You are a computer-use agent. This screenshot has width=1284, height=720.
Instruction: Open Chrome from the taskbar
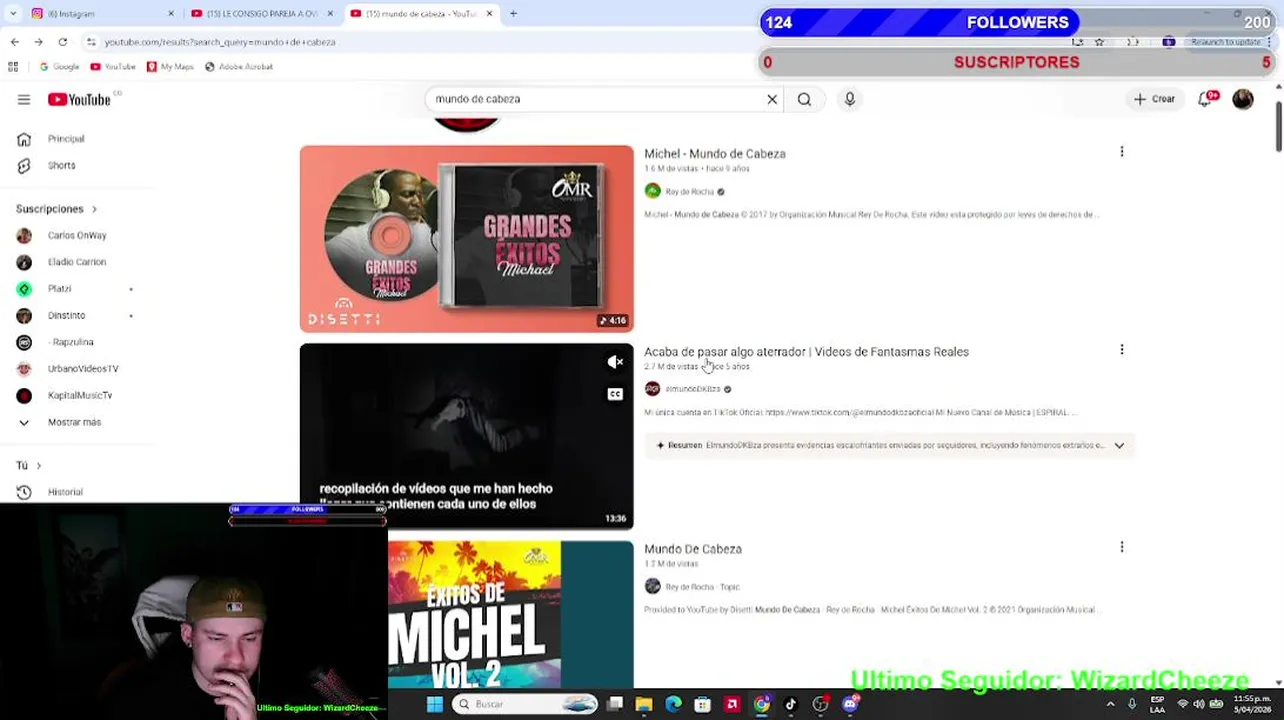pyautogui.click(x=761, y=704)
